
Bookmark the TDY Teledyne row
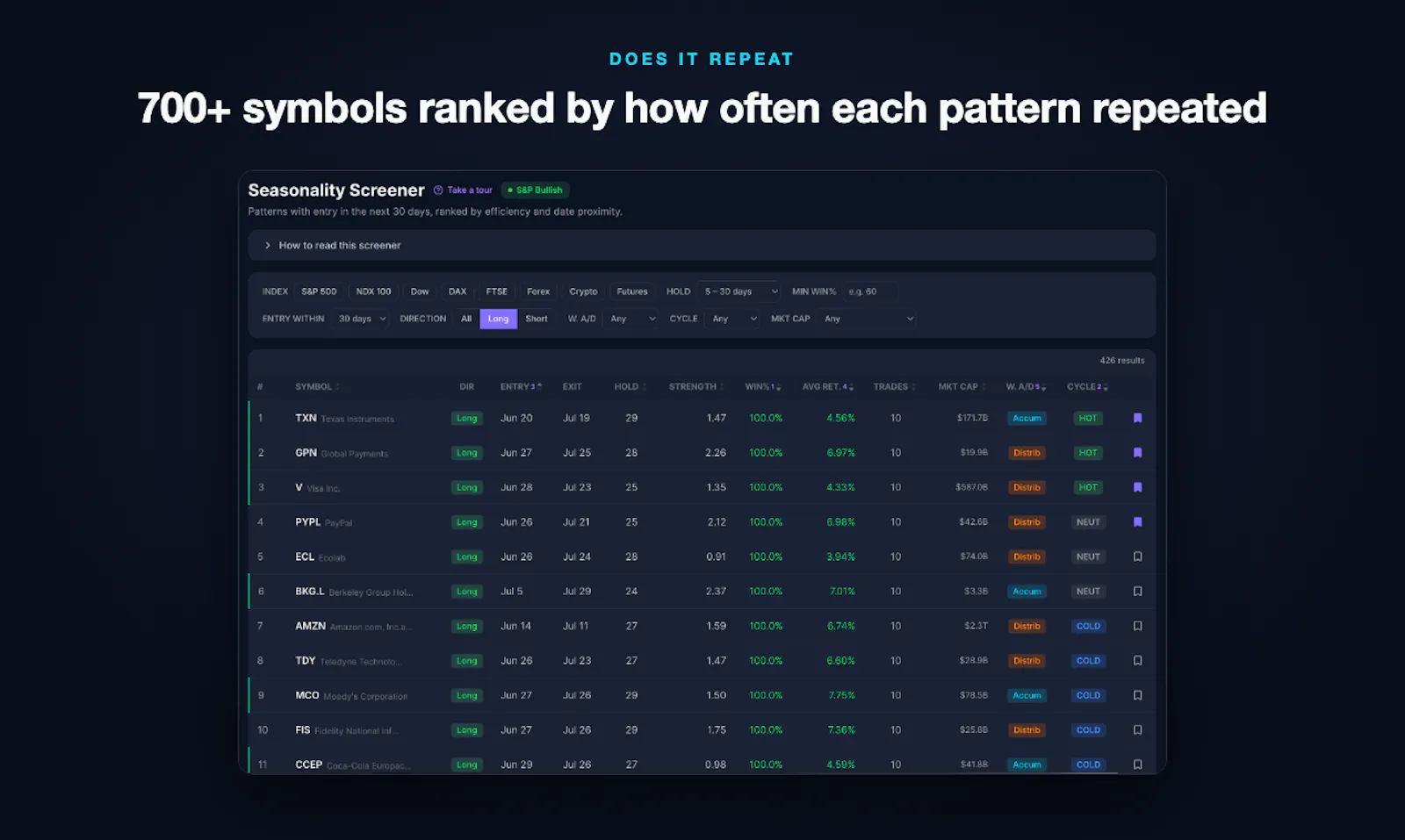tap(1137, 661)
